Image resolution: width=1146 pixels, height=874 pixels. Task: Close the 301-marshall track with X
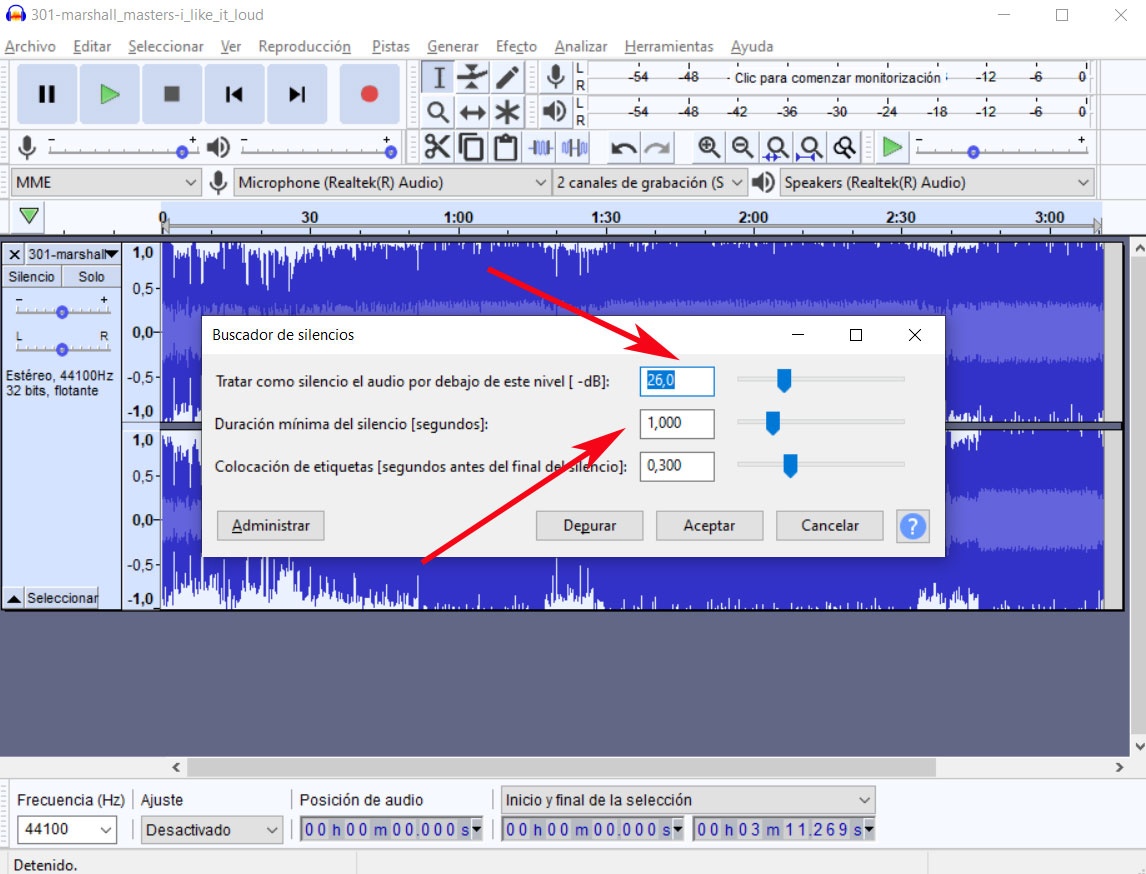[x=14, y=254]
